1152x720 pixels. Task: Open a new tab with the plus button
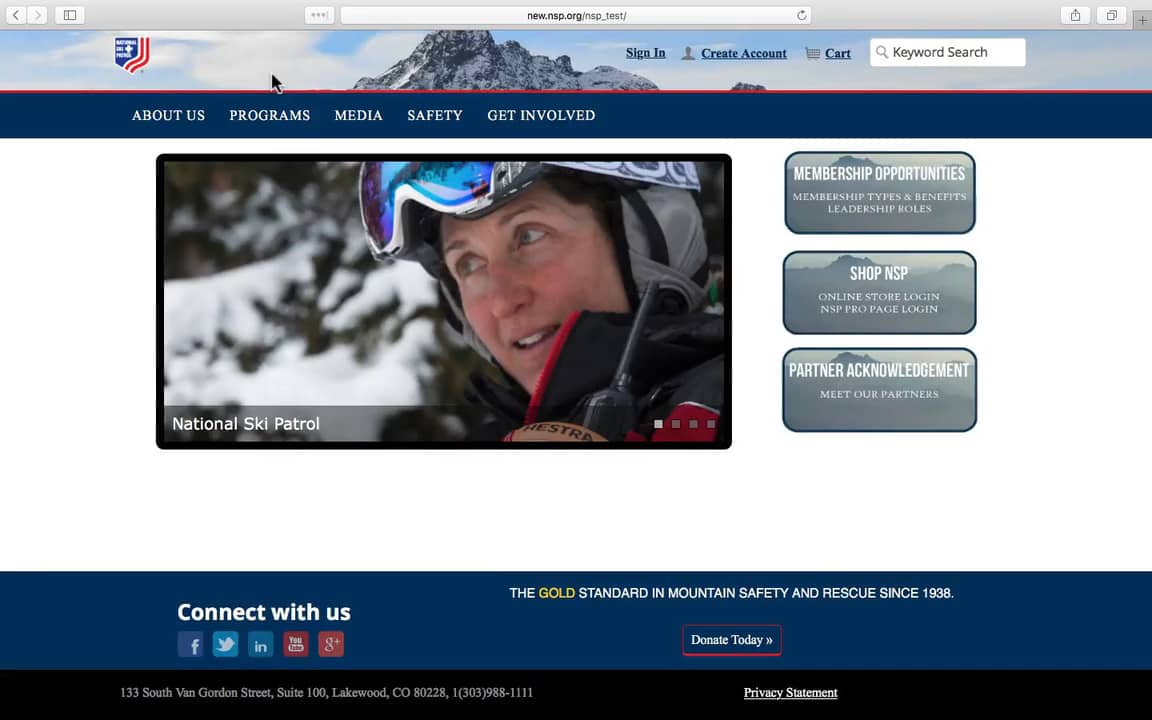pos(1142,21)
